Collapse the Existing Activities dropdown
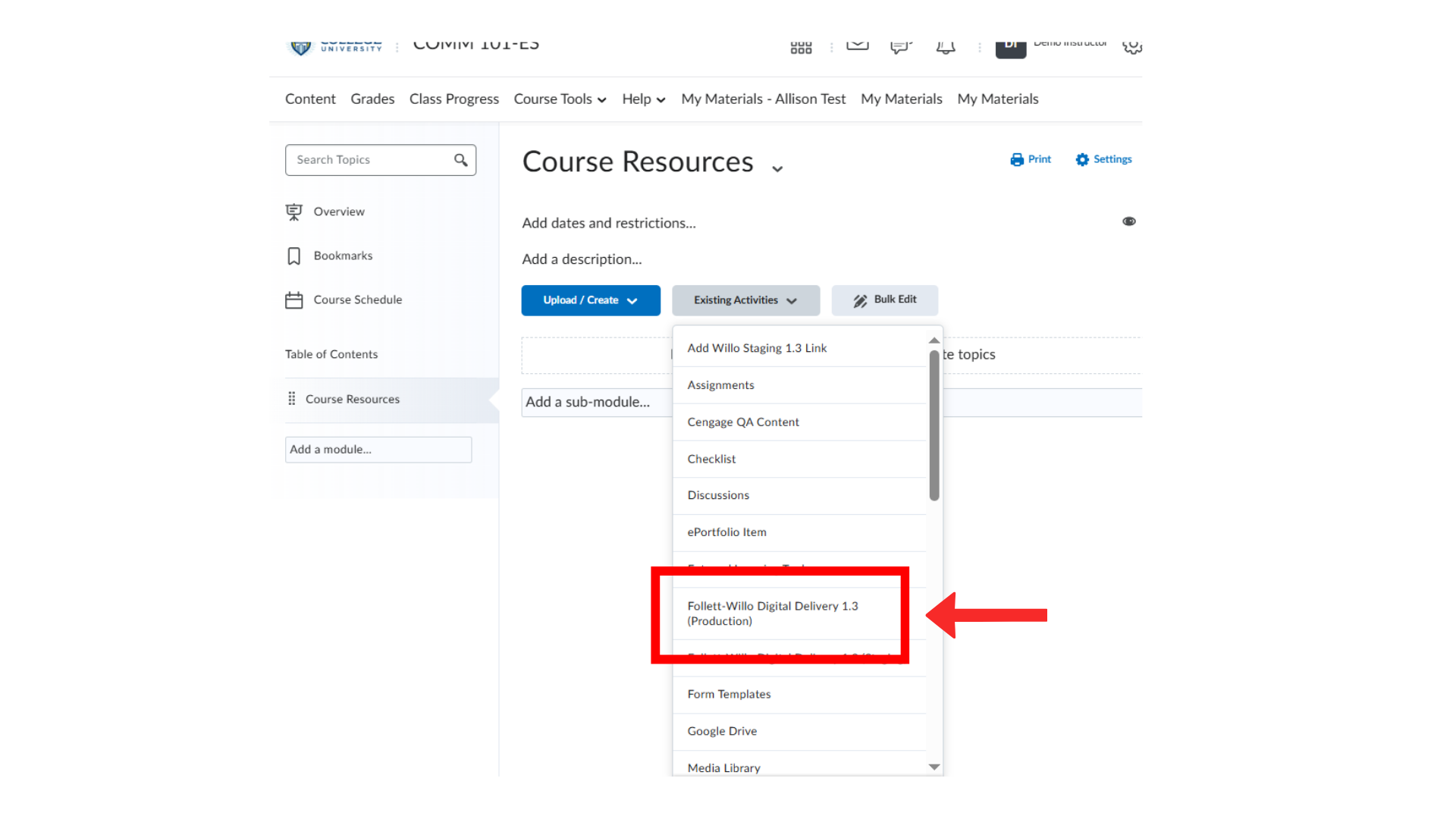Viewport: 1456px width, 819px height. tap(745, 300)
